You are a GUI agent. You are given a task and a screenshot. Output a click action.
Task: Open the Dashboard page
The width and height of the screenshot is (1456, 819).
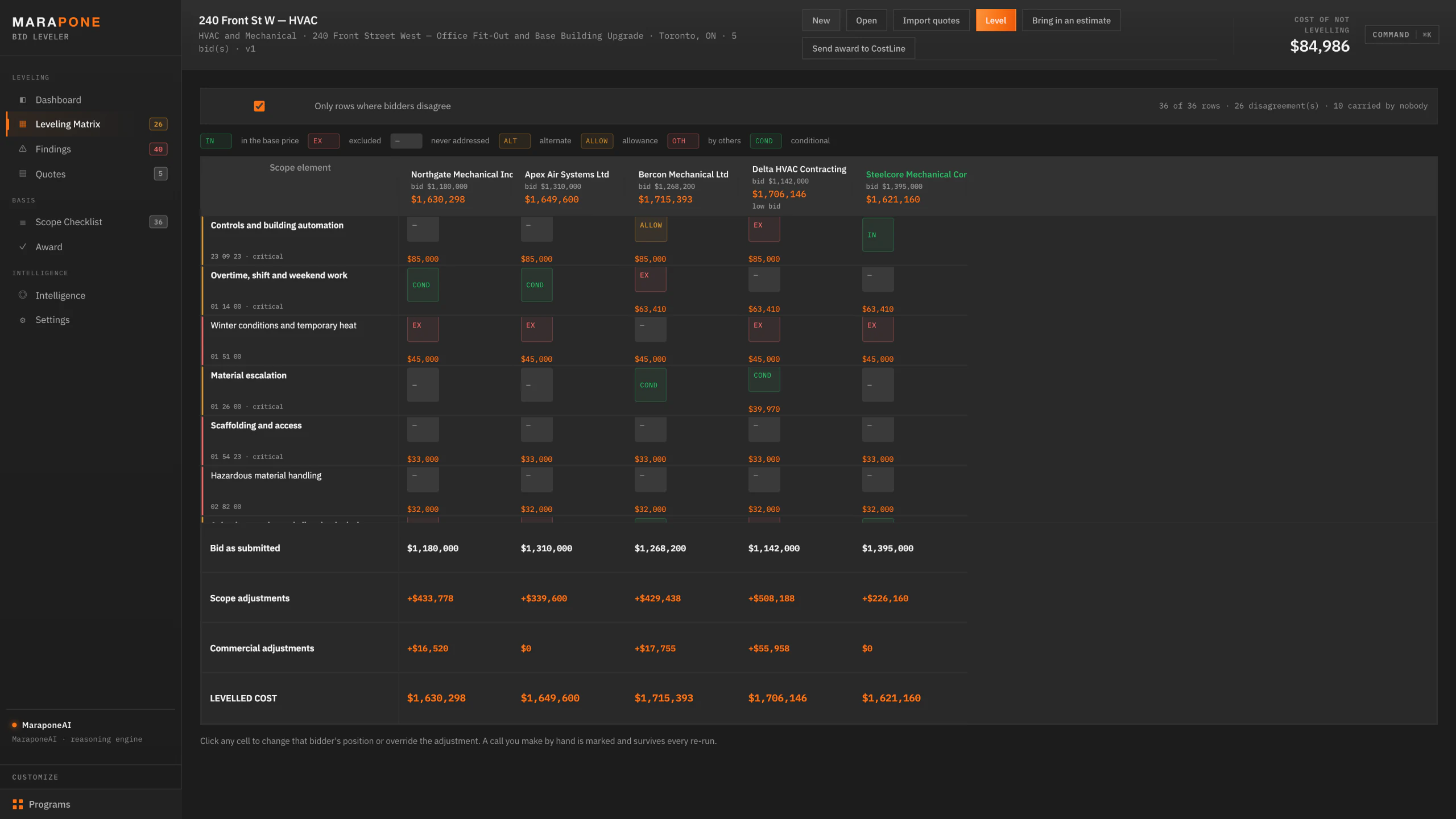(91, 100)
